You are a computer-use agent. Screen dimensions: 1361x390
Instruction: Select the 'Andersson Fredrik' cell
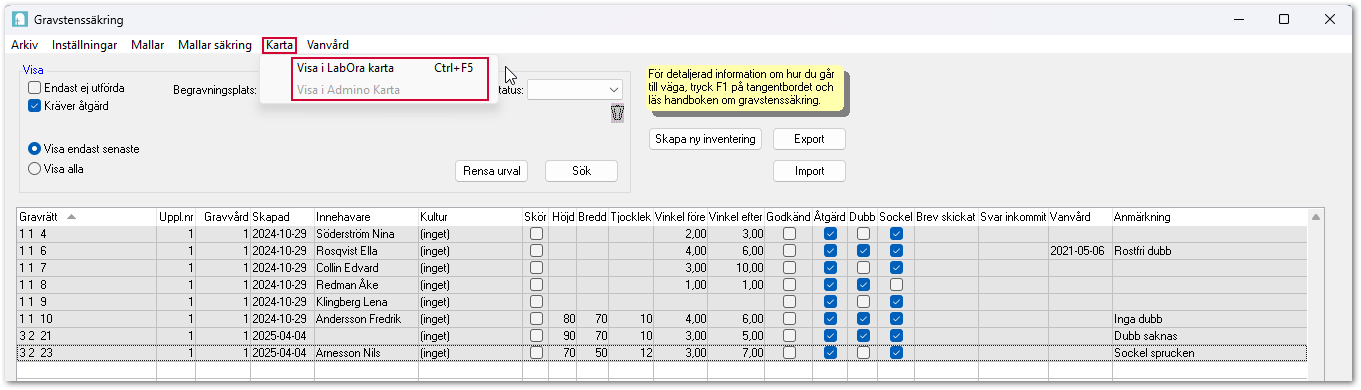click(x=366, y=319)
